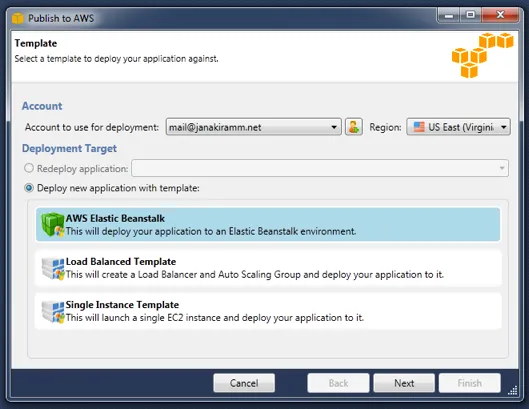Image resolution: width=529 pixels, height=409 pixels.
Task: Click the Back button
Action: 338,383
